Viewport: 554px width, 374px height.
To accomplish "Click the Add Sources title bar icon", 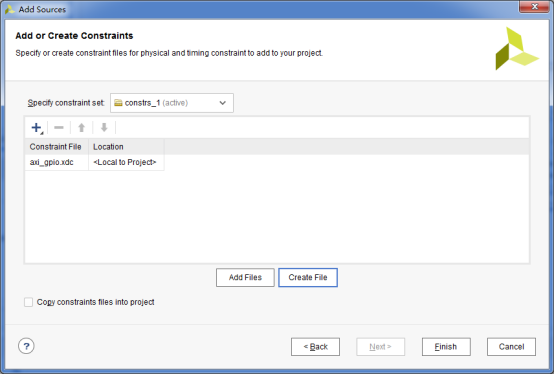I will point(10,9).
